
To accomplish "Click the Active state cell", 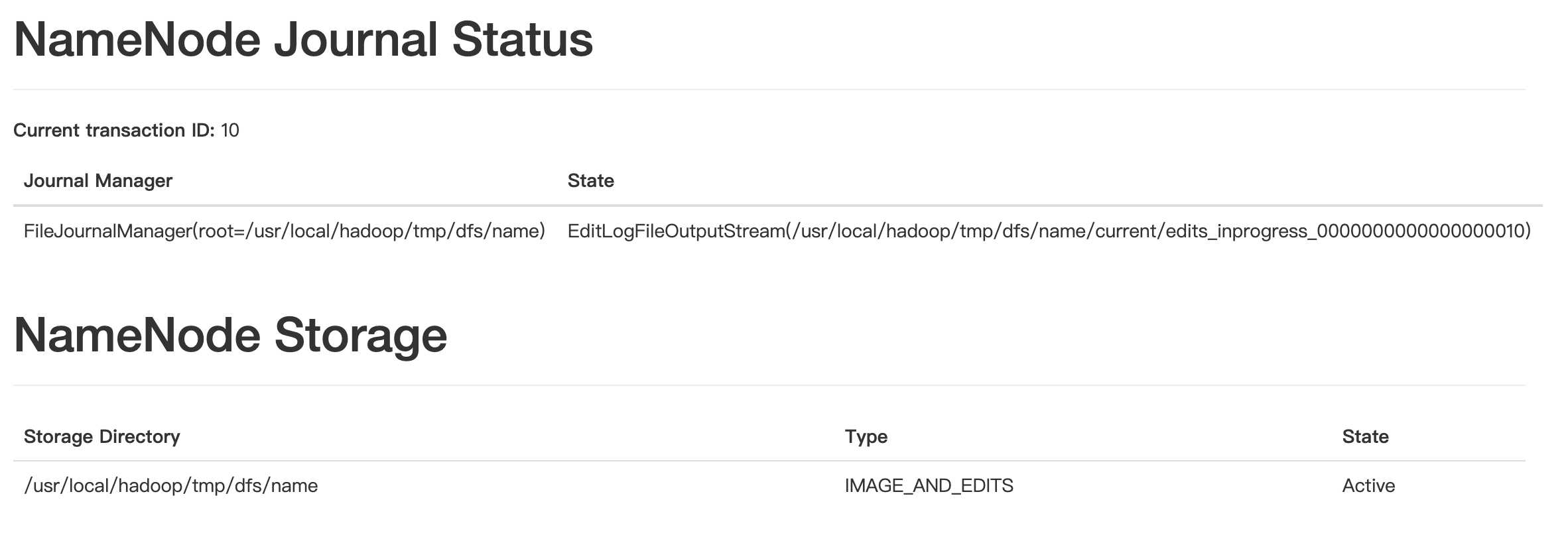I will pyautogui.click(x=1368, y=485).
